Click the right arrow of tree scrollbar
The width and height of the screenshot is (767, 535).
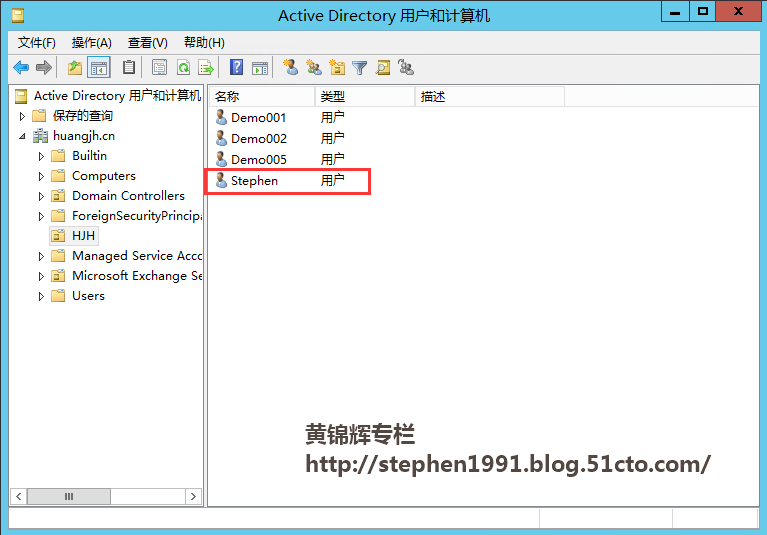point(193,496)
